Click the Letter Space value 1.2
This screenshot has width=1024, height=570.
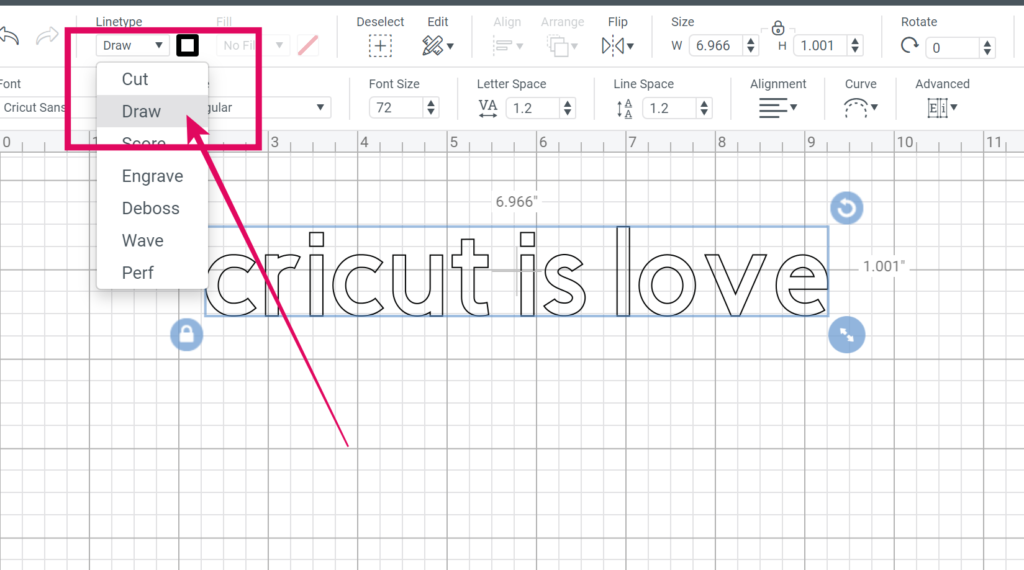(532, 108)
